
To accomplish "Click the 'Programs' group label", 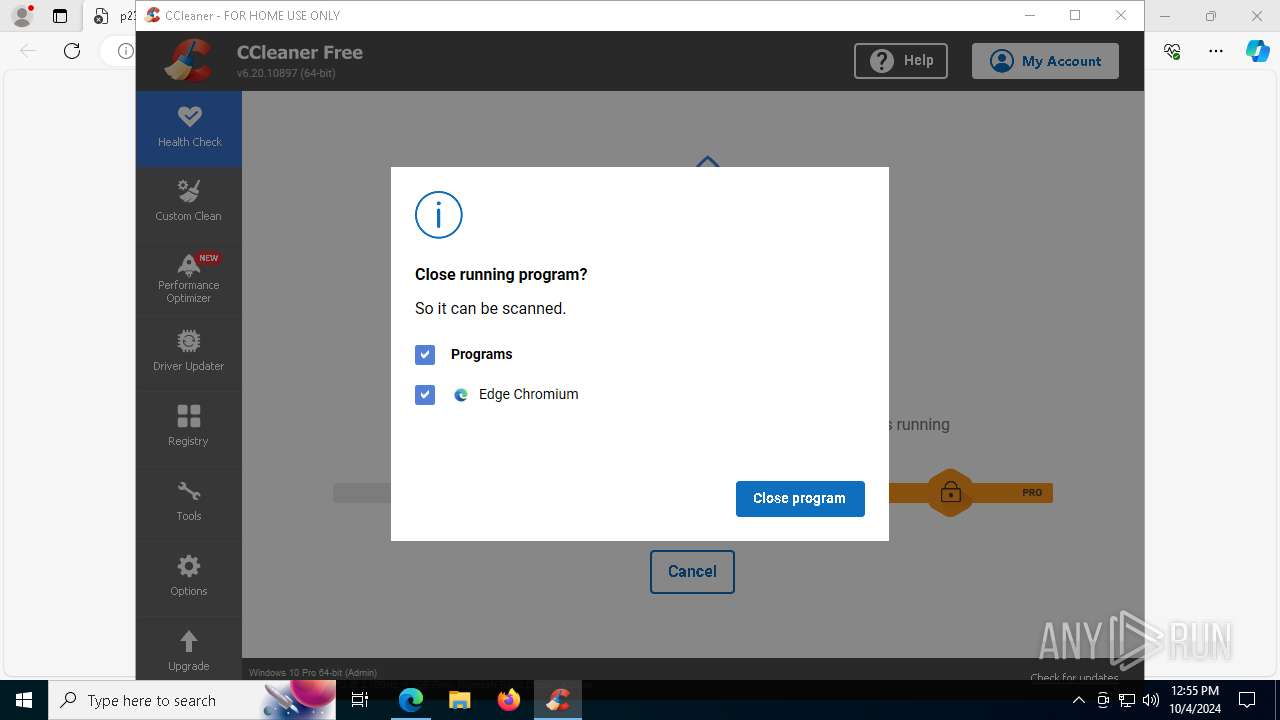I will click(481, 355).
